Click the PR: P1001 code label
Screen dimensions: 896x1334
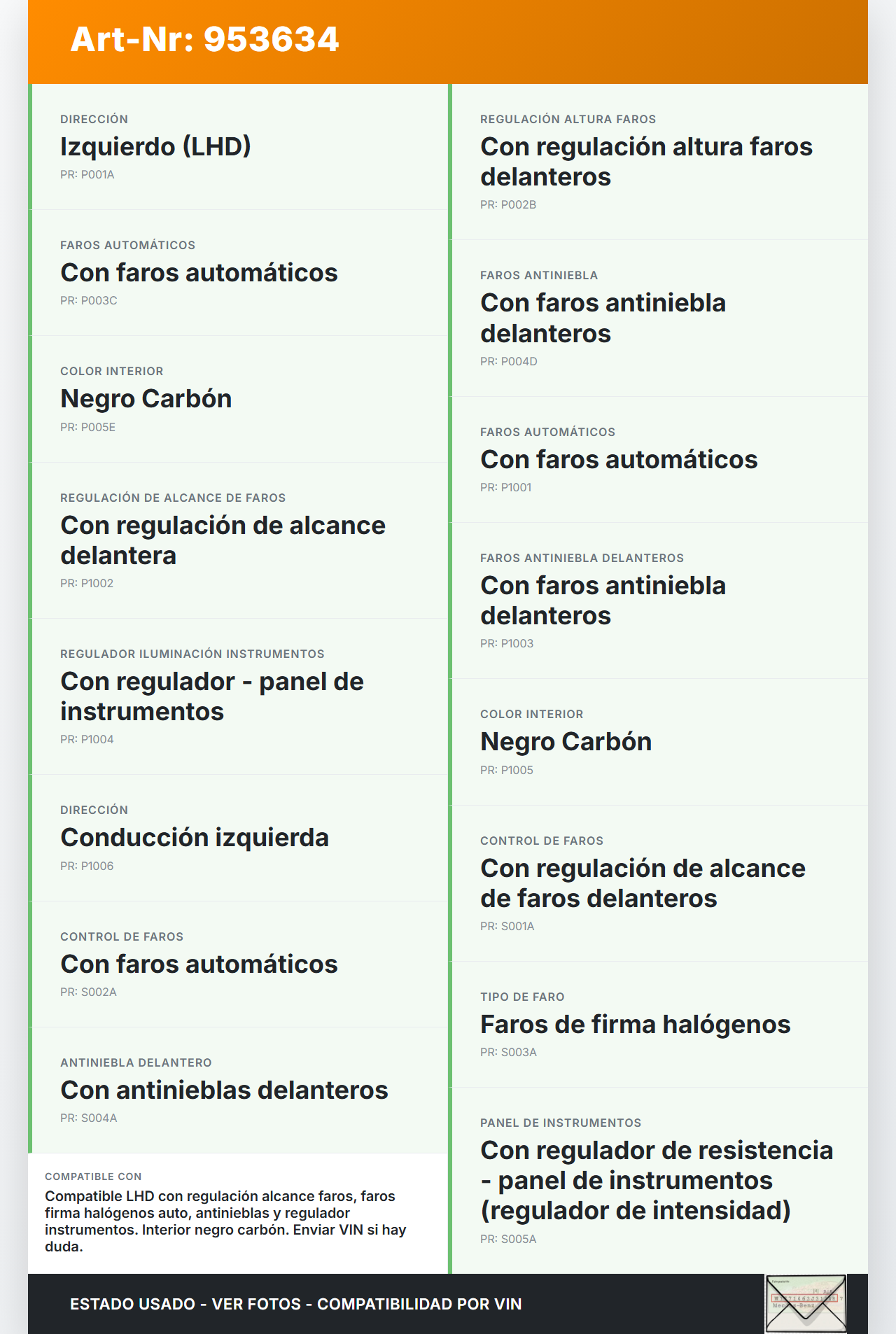click(x=506, y=488)
